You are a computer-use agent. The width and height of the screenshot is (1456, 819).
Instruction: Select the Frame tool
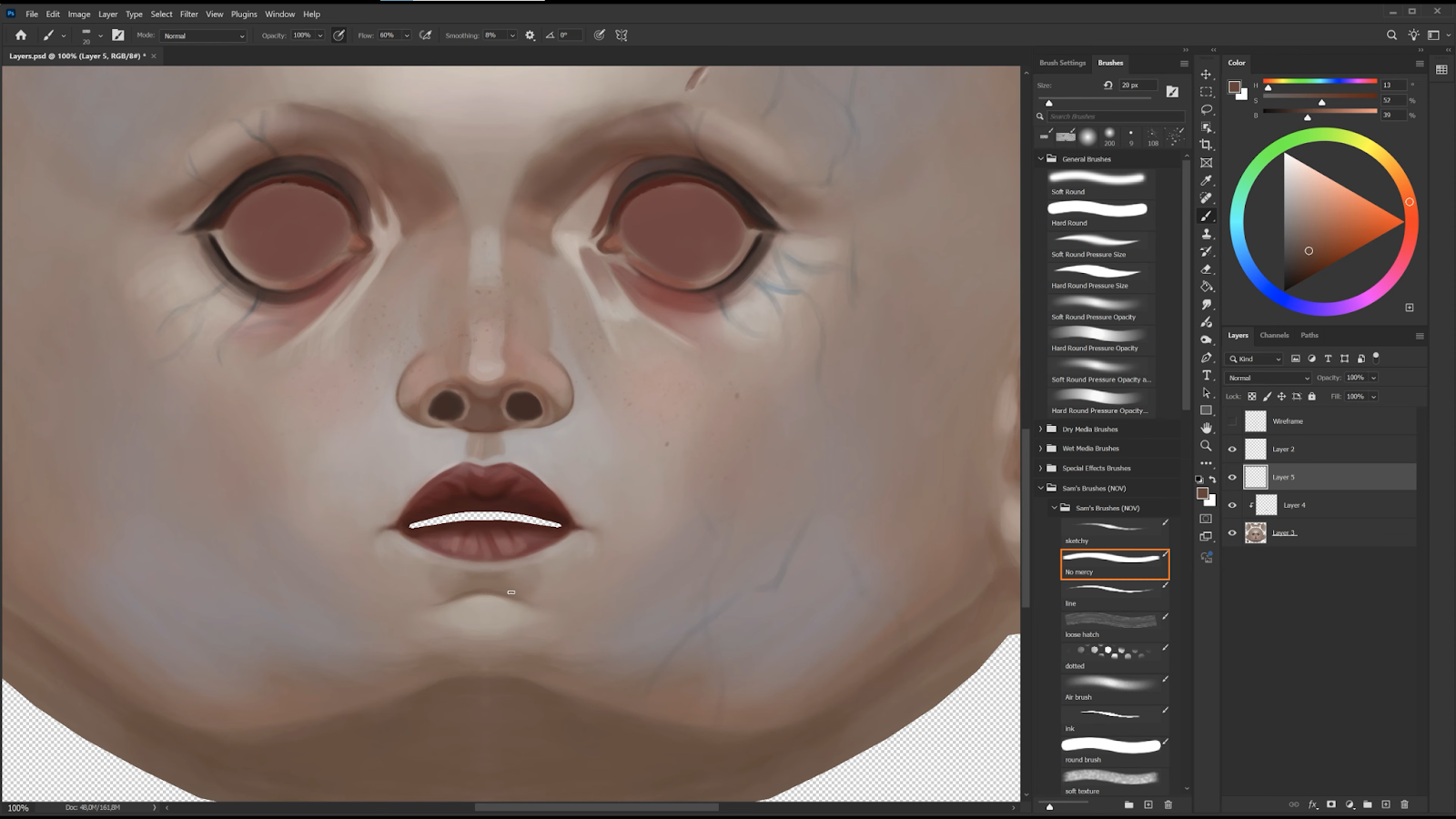pos(1207,163)
